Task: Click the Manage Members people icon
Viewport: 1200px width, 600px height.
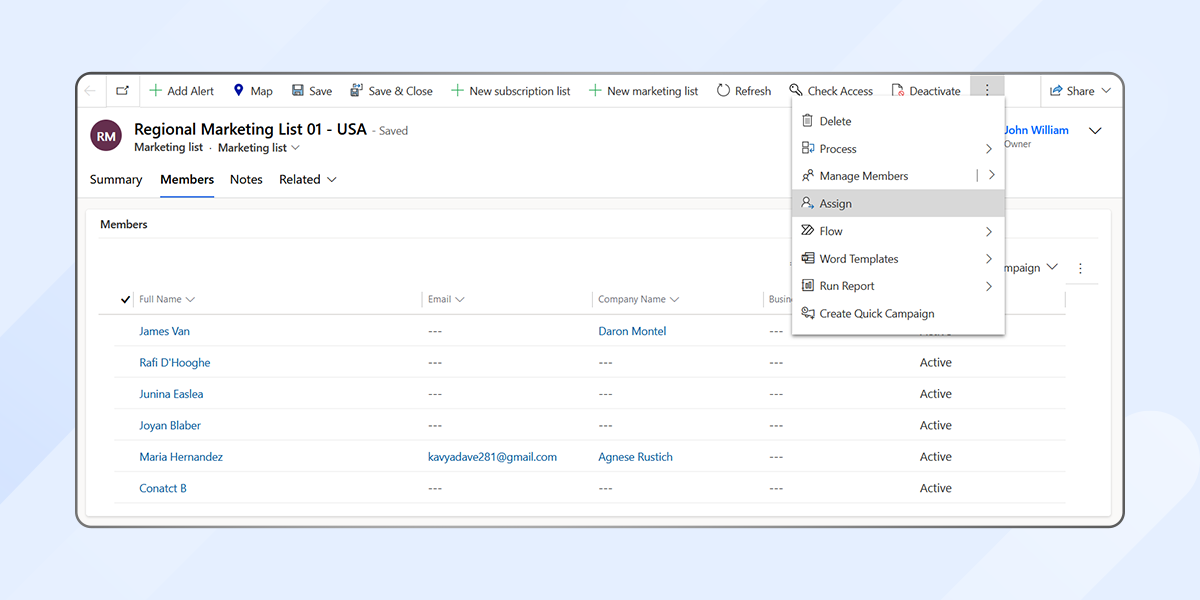Action: (808, 176)
